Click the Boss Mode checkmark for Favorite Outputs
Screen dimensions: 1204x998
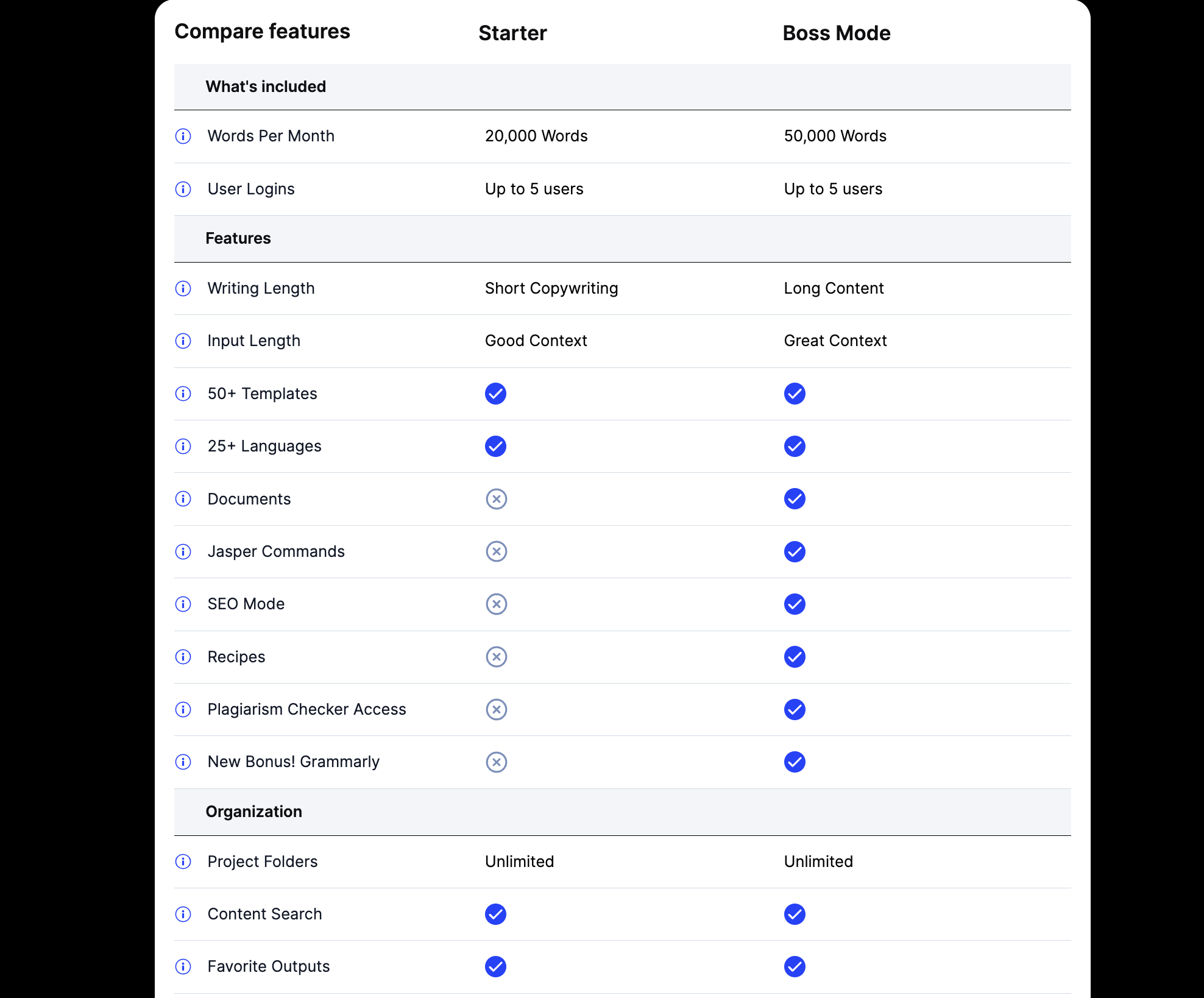coord(795,966)
